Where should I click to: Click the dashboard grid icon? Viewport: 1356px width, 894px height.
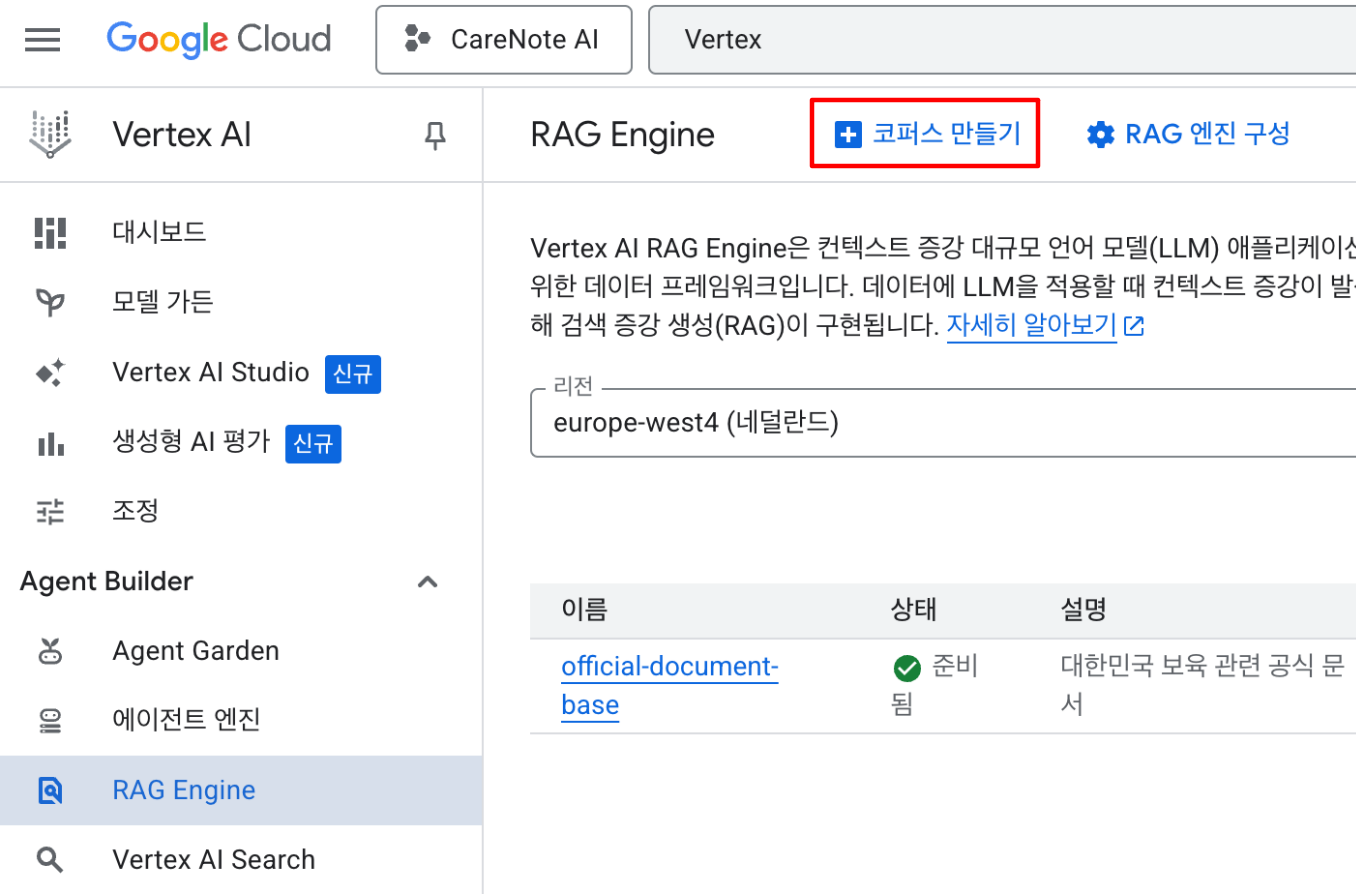(x=50, y=232)
